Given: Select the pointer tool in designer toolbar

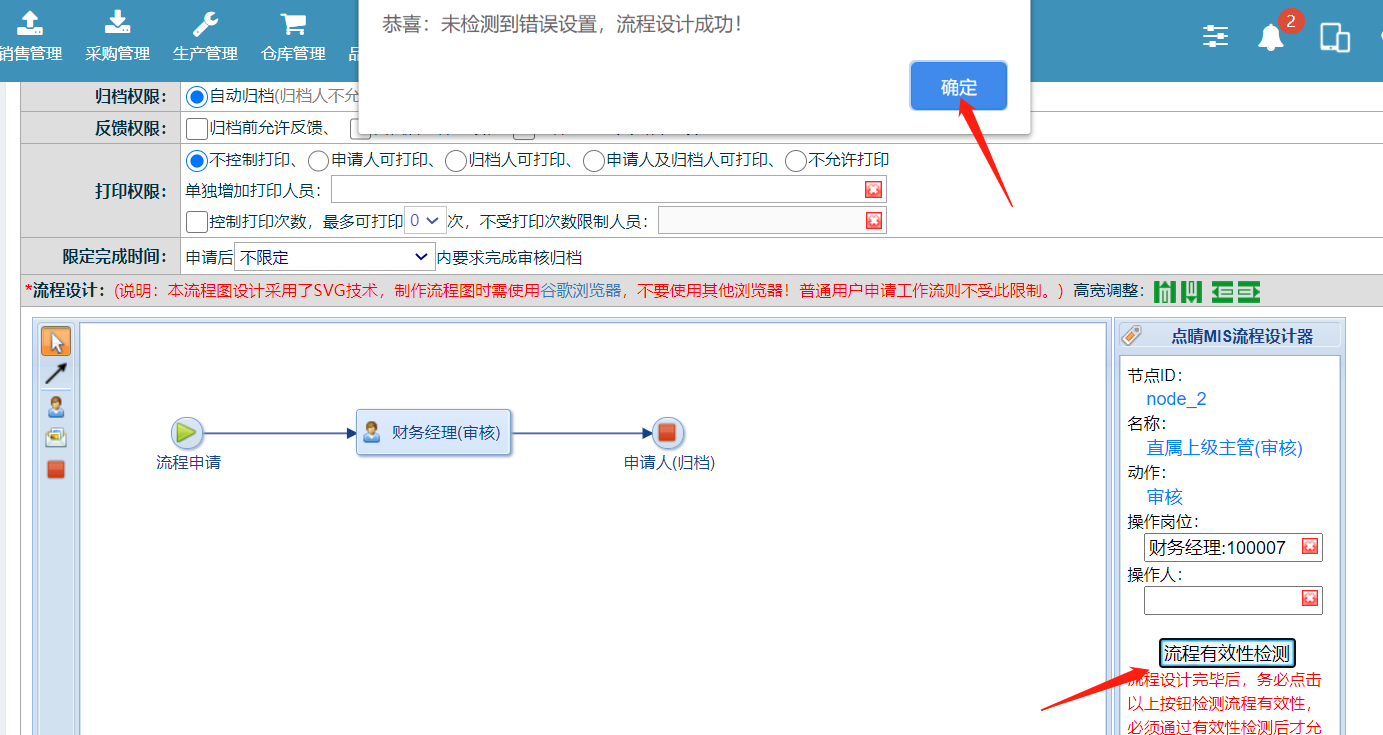Looking at the screenshot, I should (x=56, y=342).
